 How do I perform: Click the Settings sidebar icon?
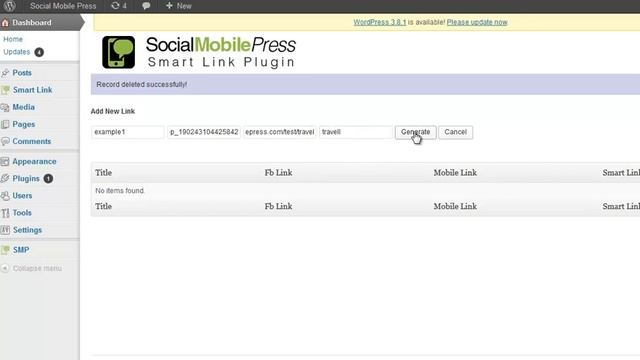pyautogui.click(x=5, y=230)
